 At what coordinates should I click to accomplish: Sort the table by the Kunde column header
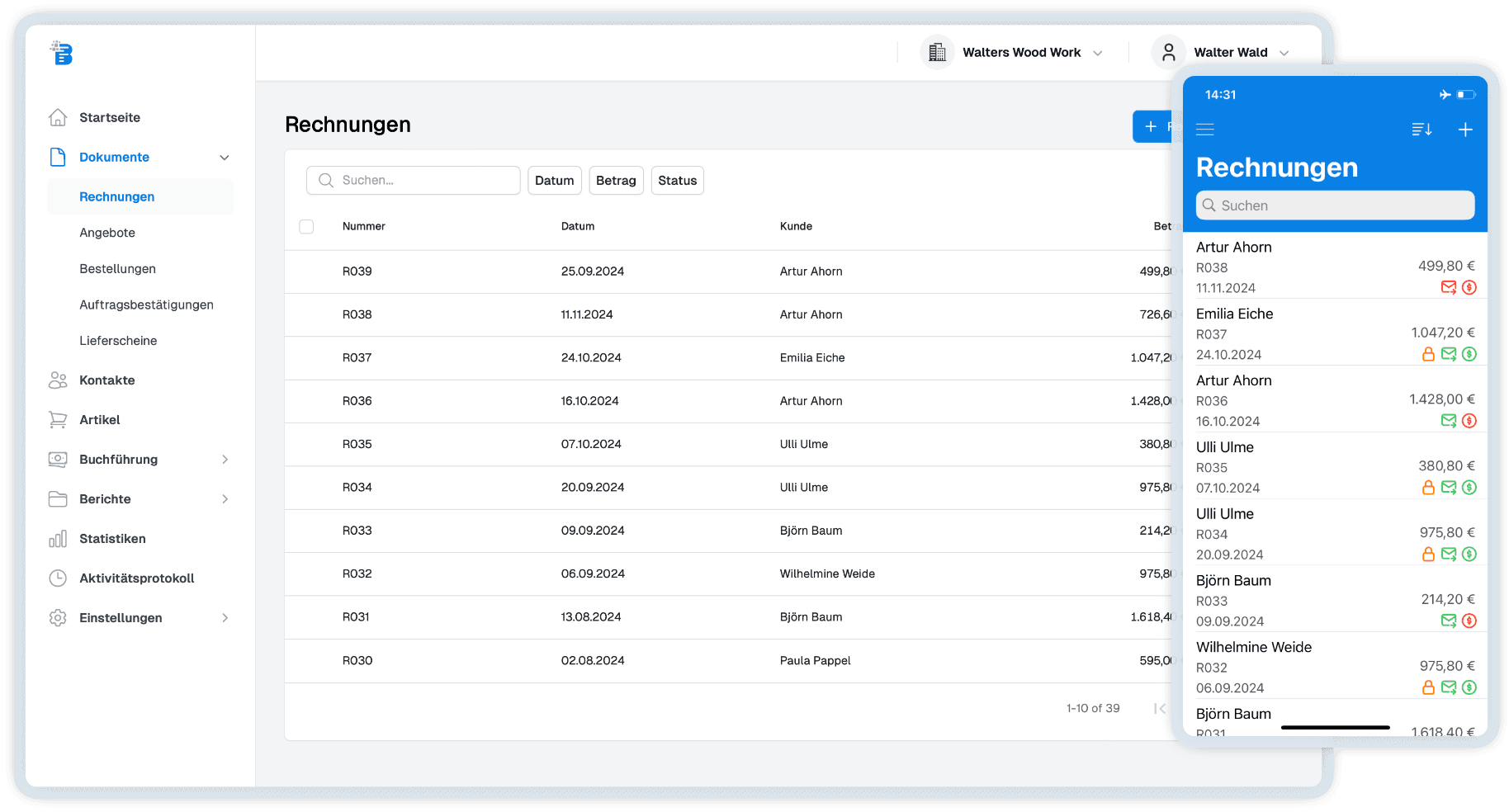click(x=796, y=226)
